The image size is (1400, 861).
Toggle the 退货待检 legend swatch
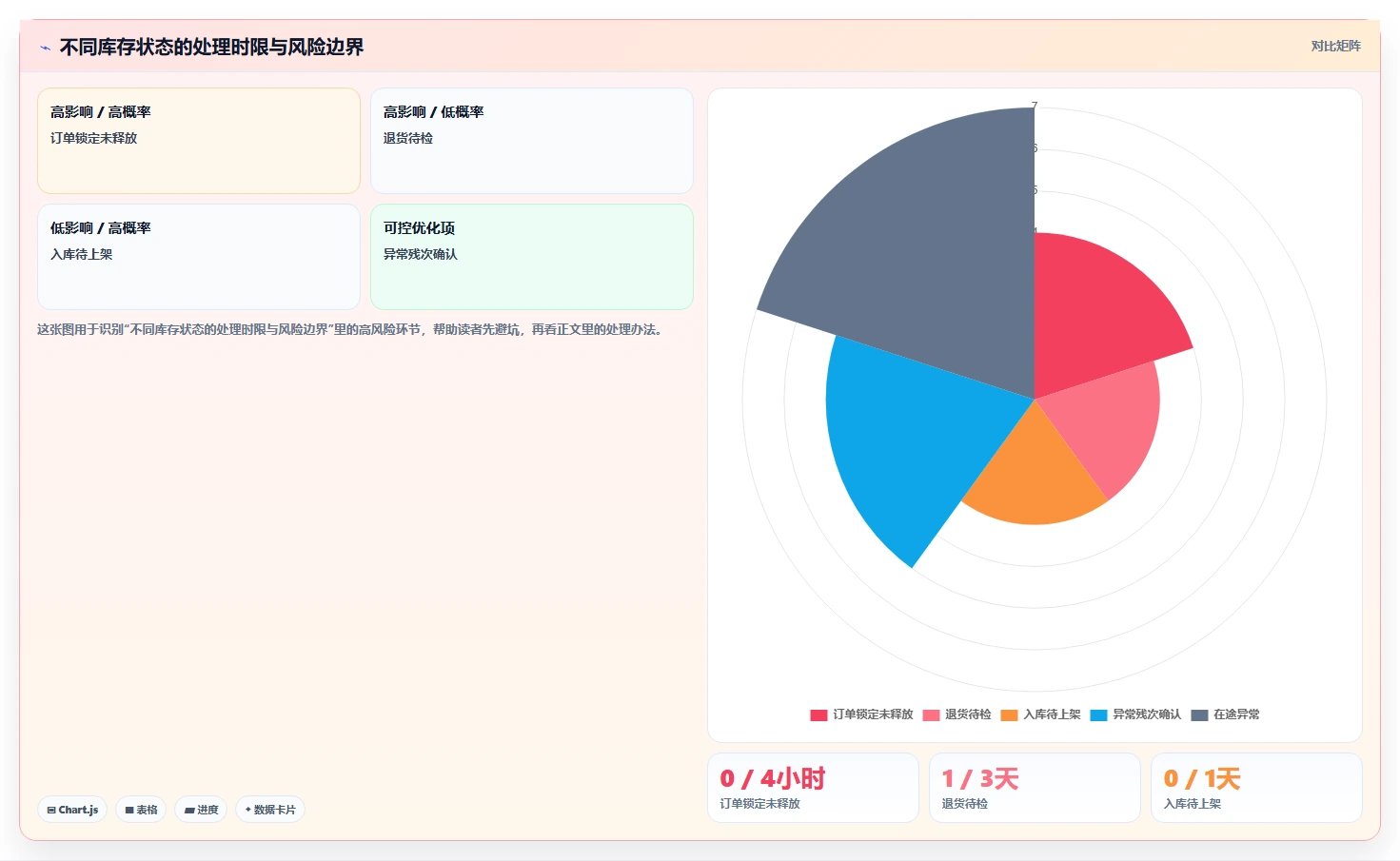[931, 714]
